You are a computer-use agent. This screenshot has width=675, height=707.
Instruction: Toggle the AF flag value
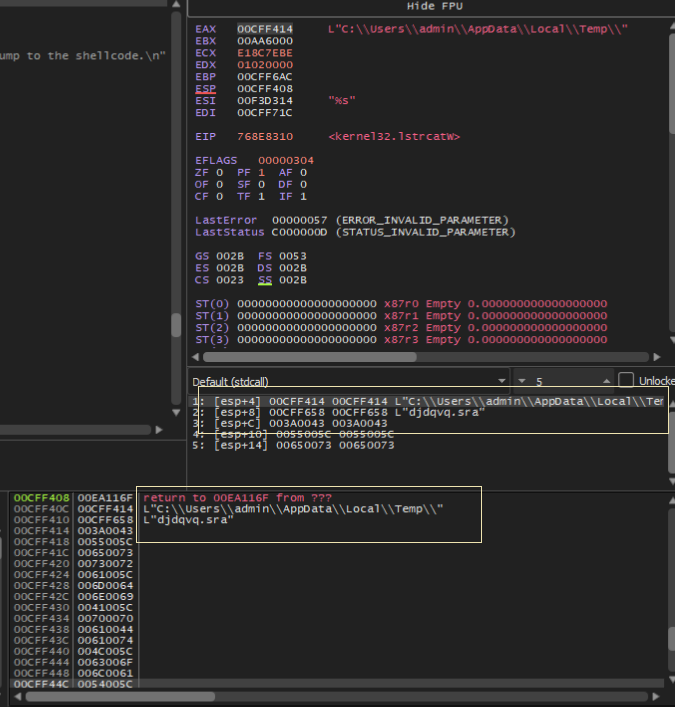(303, 173)
